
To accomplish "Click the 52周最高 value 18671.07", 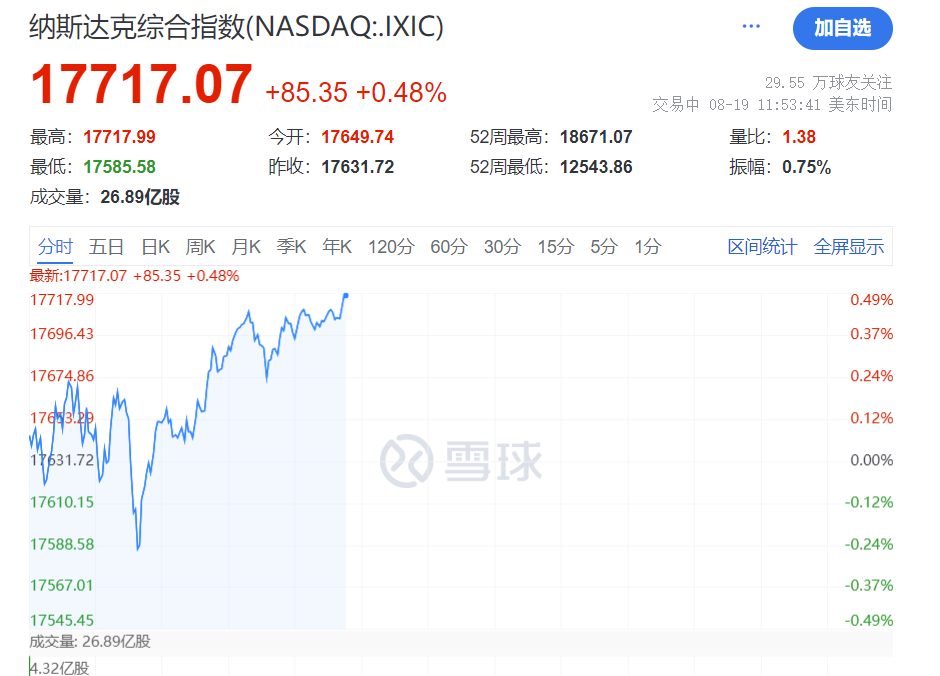I will [596, 137].
